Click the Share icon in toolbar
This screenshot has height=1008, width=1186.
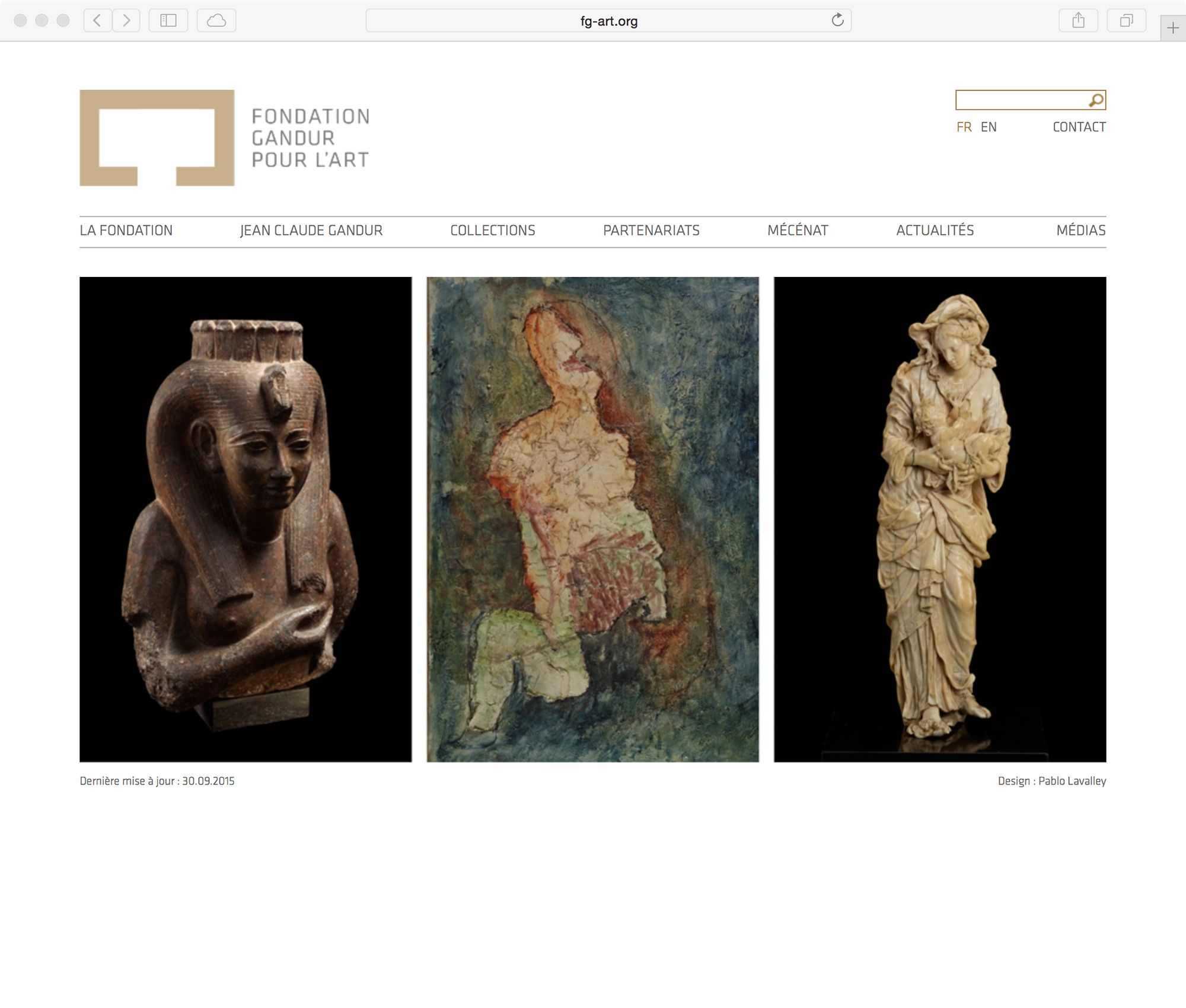click(x=1078, y=21)
